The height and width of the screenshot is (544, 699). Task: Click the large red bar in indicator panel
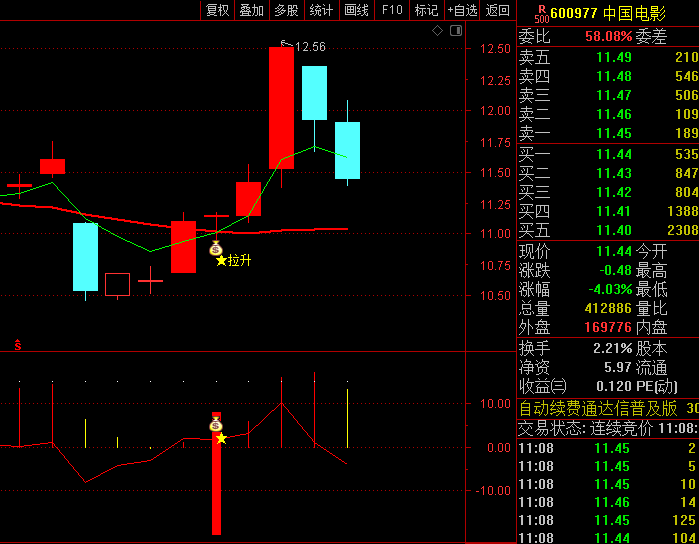pyautogui.click(x=216, y=474)
